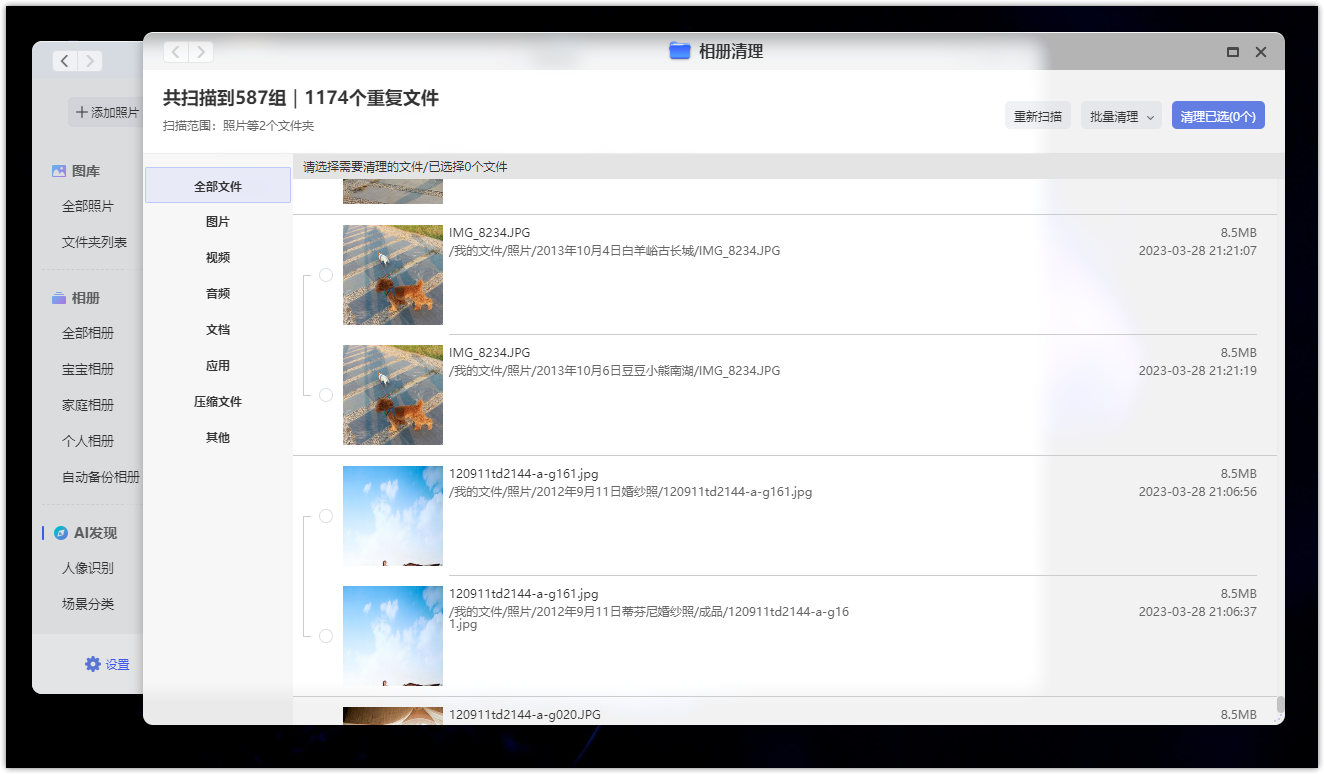1324x774 pixels.
Task: Click the 相册清理 folder icon in title bar
Action: (x=680, y=51)
